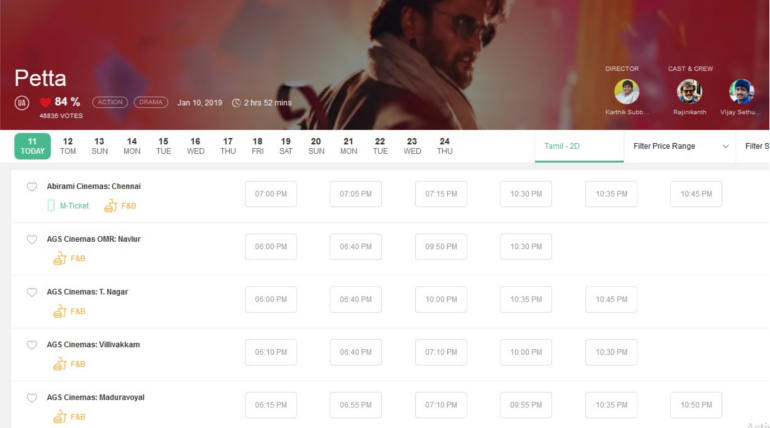Click the F&B icon under AGS Cinemas: Villivakkam
Viewport: 770px width, 428px height.
tap(59, 364)
